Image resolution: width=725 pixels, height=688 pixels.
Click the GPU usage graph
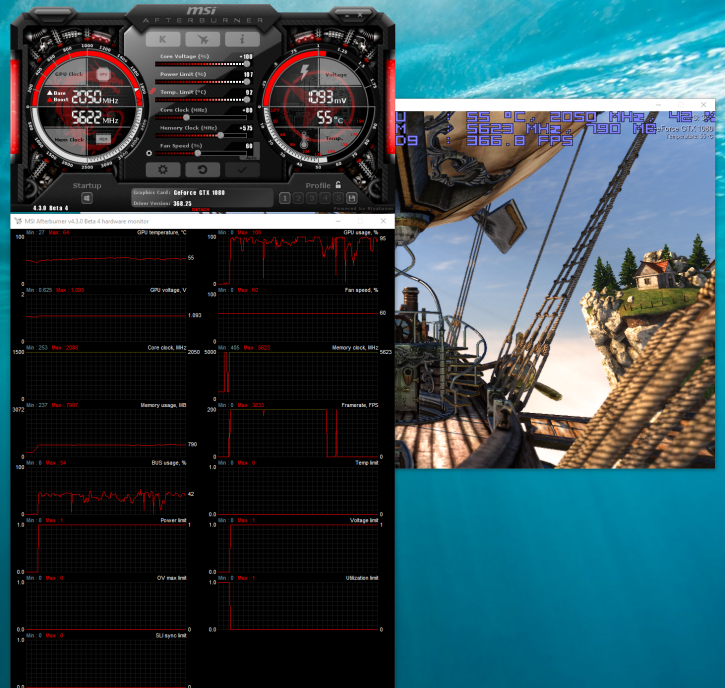(298, 260)
